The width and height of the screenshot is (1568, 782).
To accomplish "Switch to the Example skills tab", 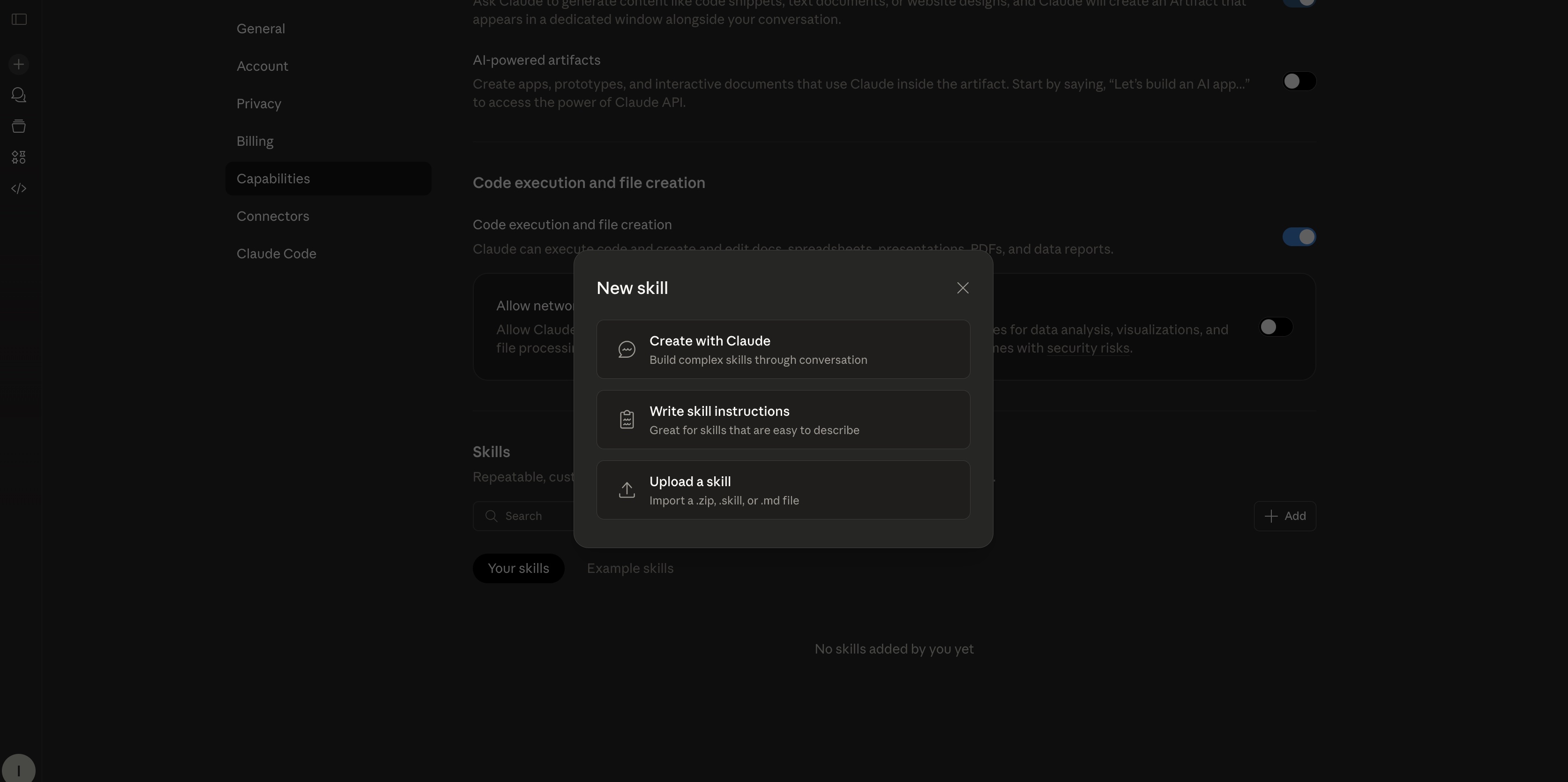I will click(629, 568).
